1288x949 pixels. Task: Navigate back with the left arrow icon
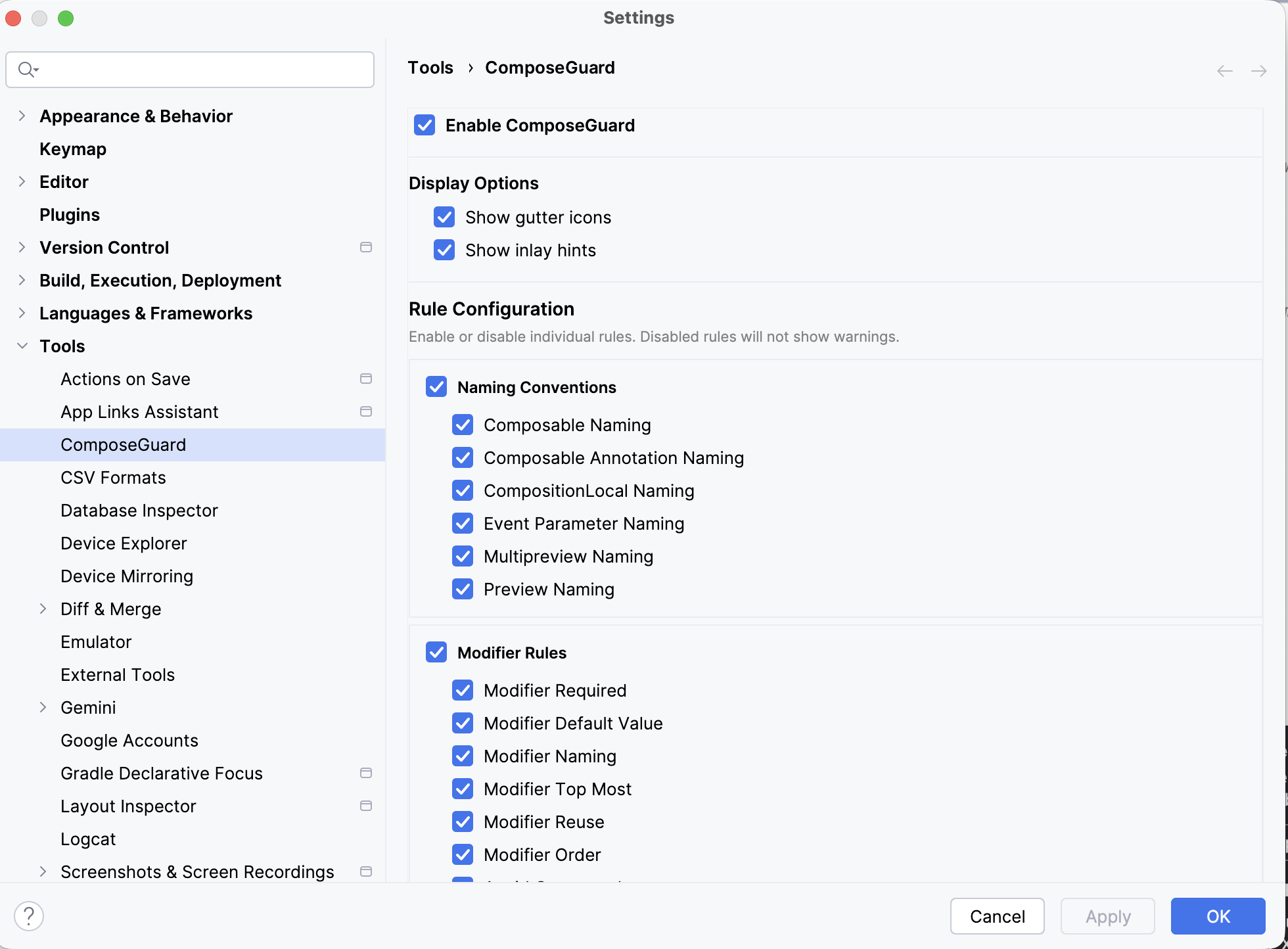1225,71
